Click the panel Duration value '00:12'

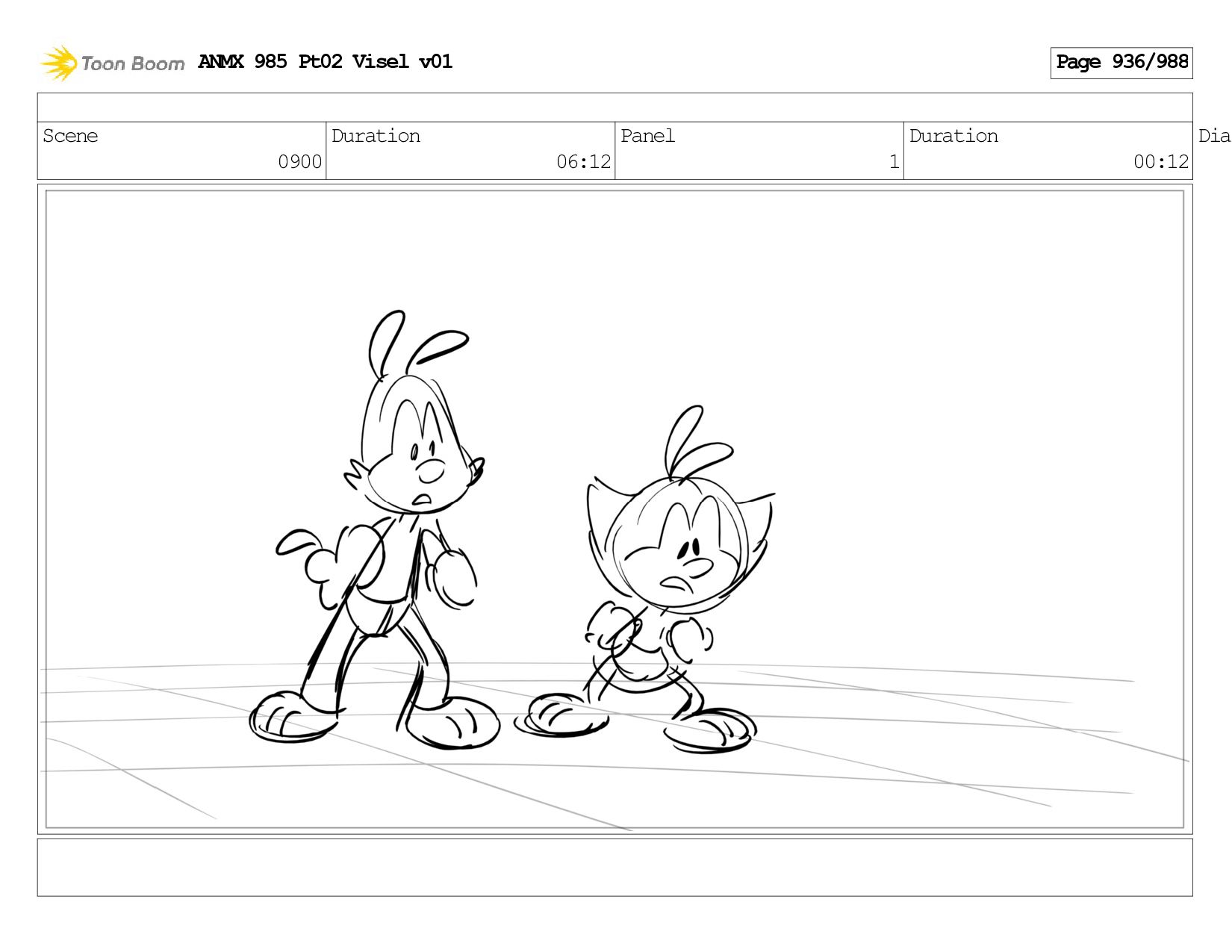coord(1161,162)
